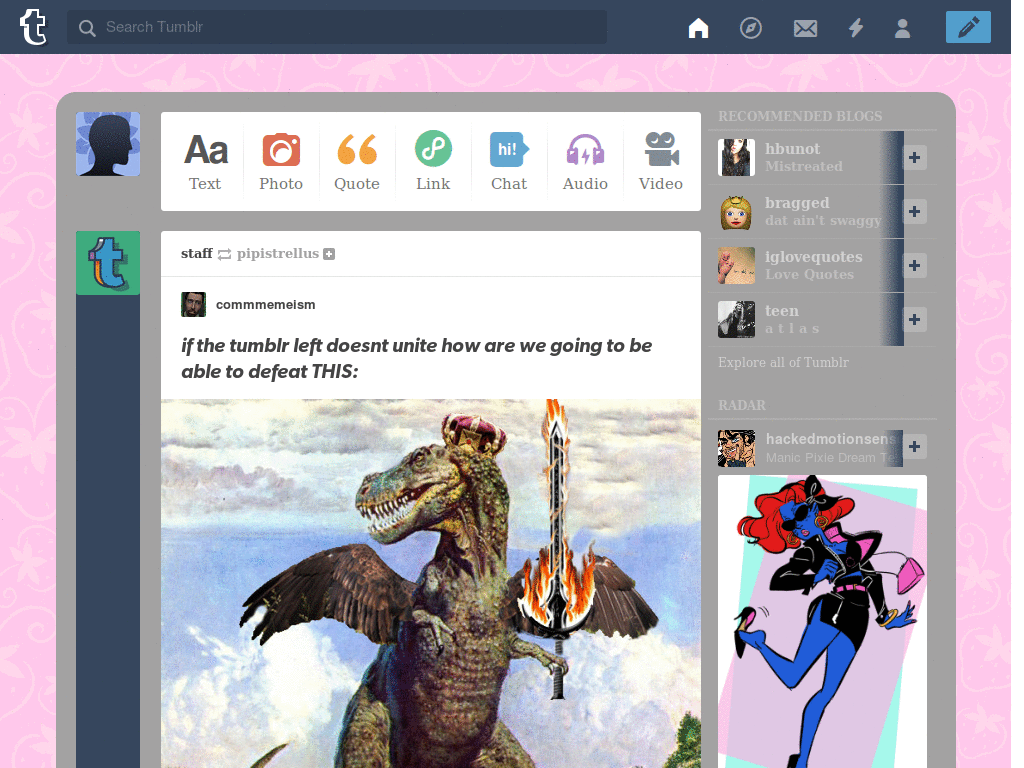Focus the Search Tumblr field
1024x768 pixels.
[337, 27]
